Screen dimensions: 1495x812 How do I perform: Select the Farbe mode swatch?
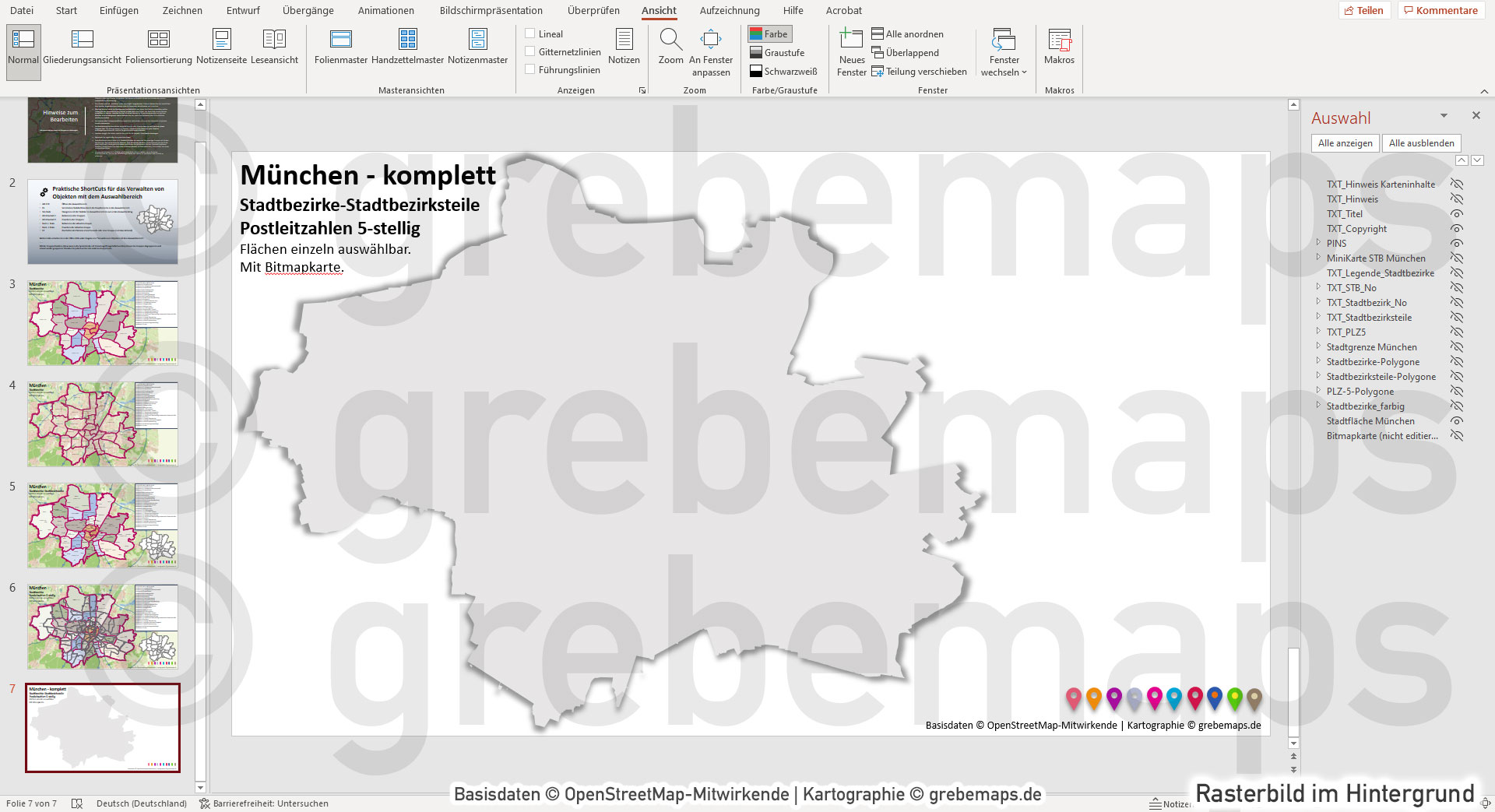pyautogui.click(x=770, y=33)
